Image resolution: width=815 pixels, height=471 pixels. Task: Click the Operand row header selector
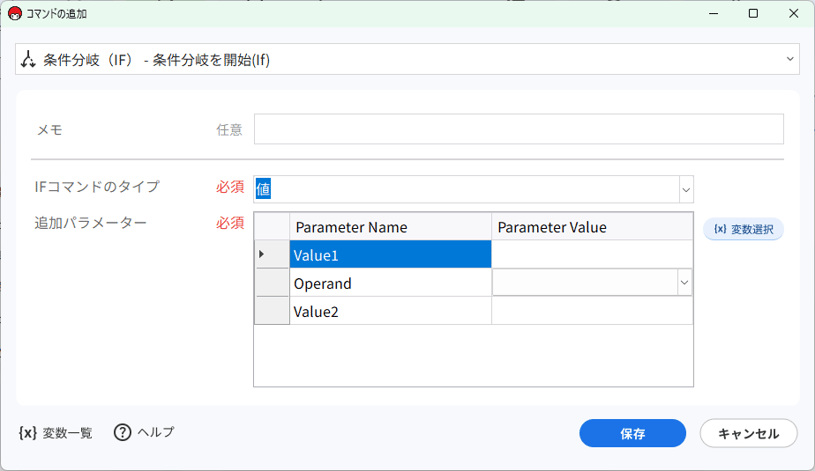point(271,283)
